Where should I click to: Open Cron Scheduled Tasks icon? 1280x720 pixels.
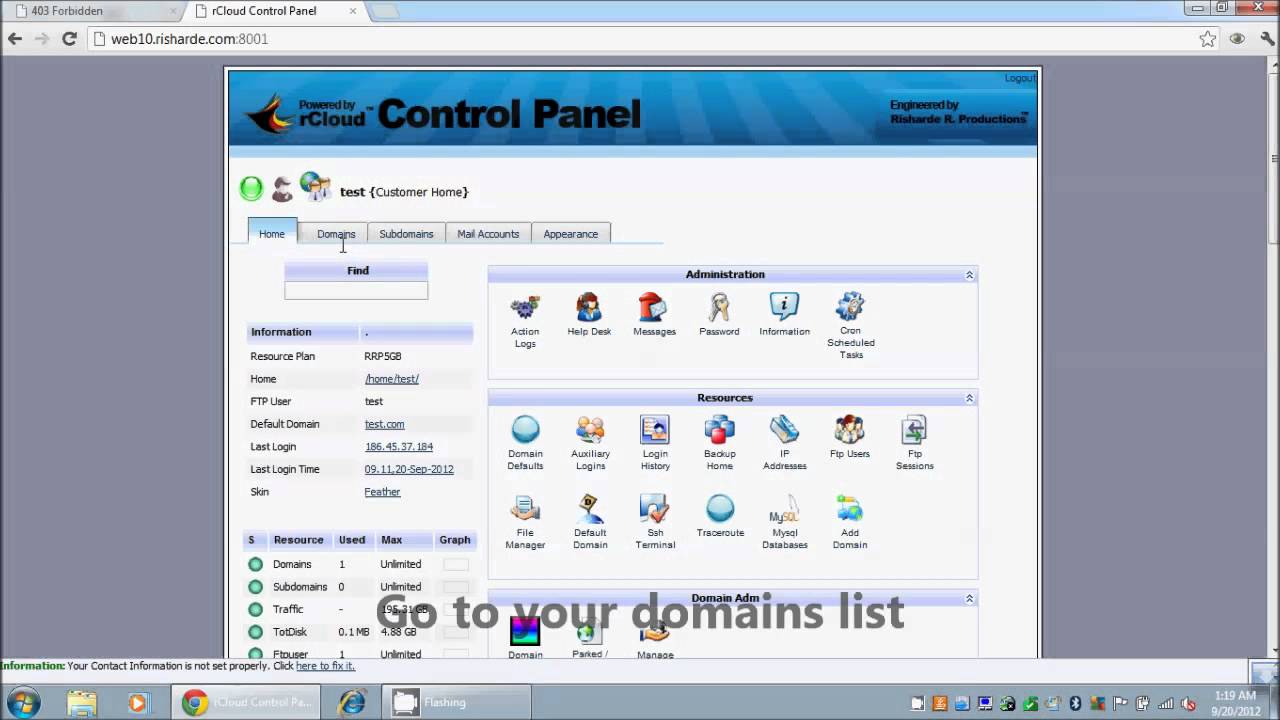pyautogui.click(x=850, y=307)
